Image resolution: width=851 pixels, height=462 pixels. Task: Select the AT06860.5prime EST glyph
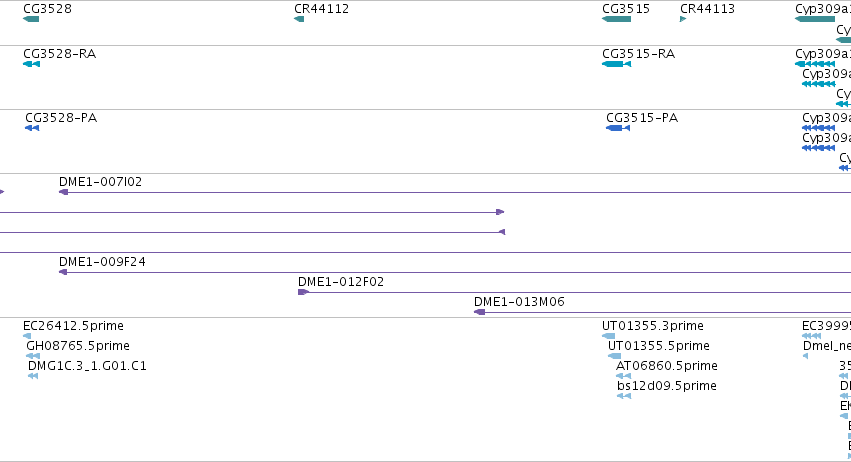[x=624, y=376]
